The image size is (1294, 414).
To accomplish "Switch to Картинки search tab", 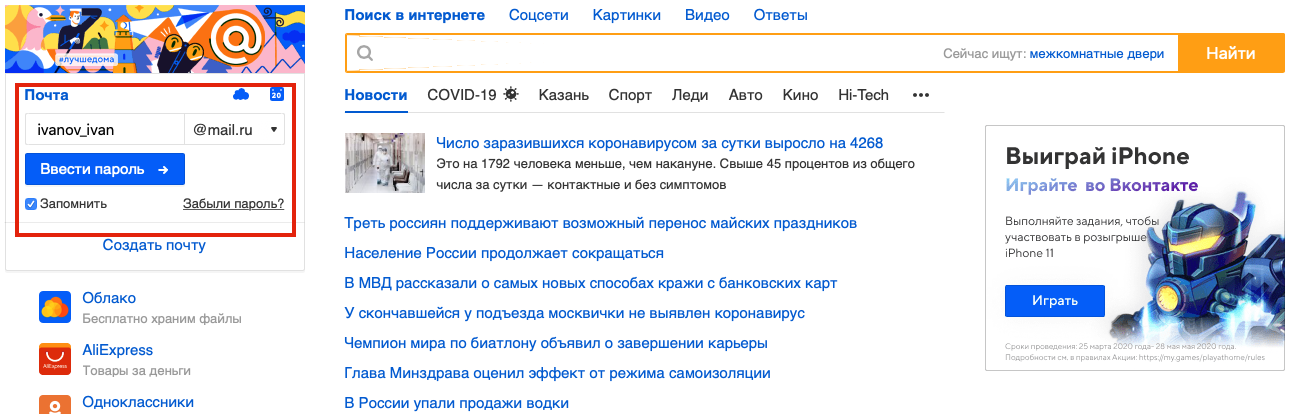I will coord(626,15).
